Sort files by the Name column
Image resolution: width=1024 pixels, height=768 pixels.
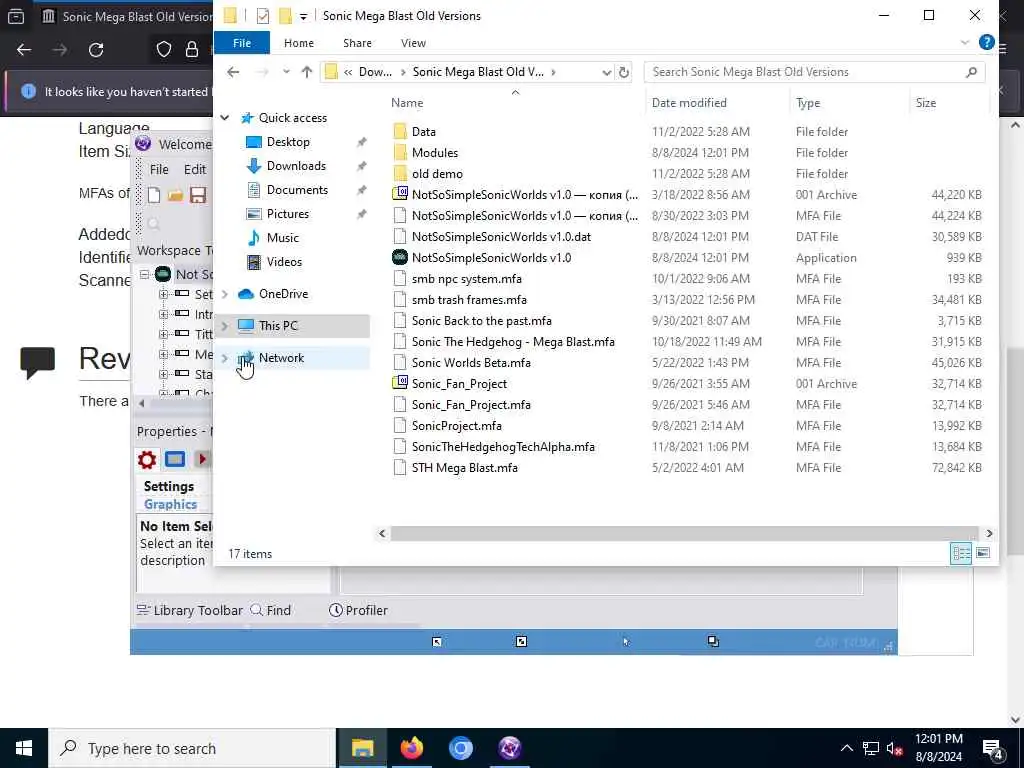tap(407, 103)
